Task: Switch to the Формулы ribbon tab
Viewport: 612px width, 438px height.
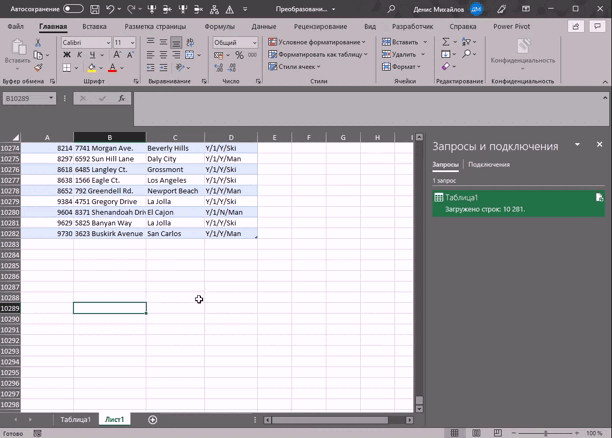Action: coord(219,26)
